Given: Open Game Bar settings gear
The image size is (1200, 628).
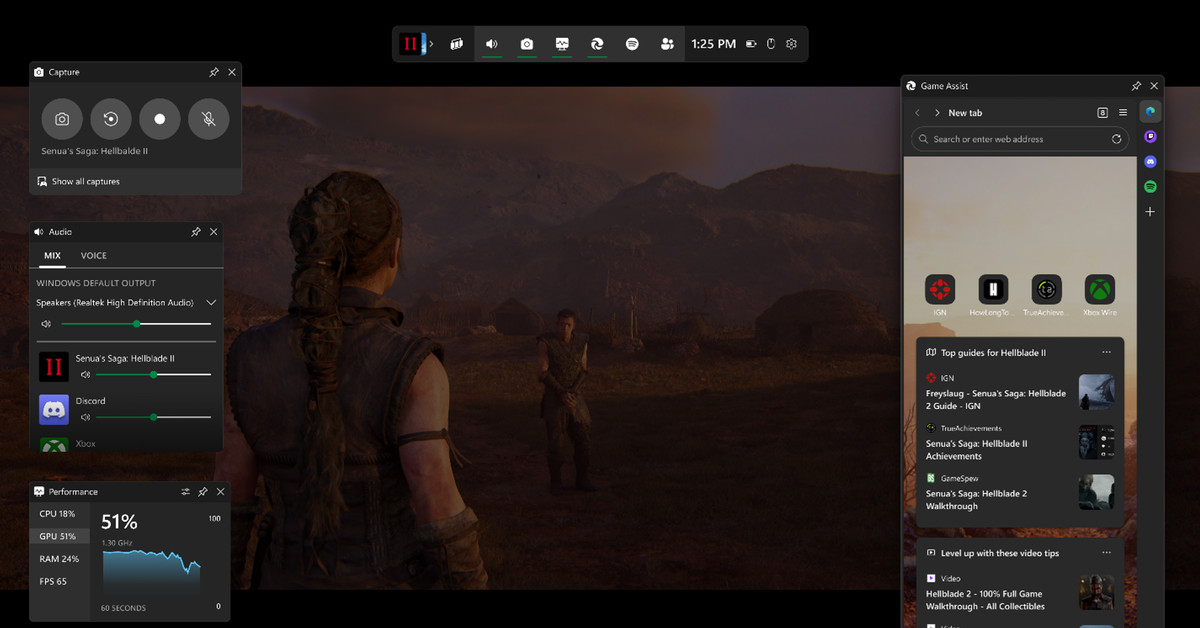Looking at the screenshot, I should click(x=791, y=44).
